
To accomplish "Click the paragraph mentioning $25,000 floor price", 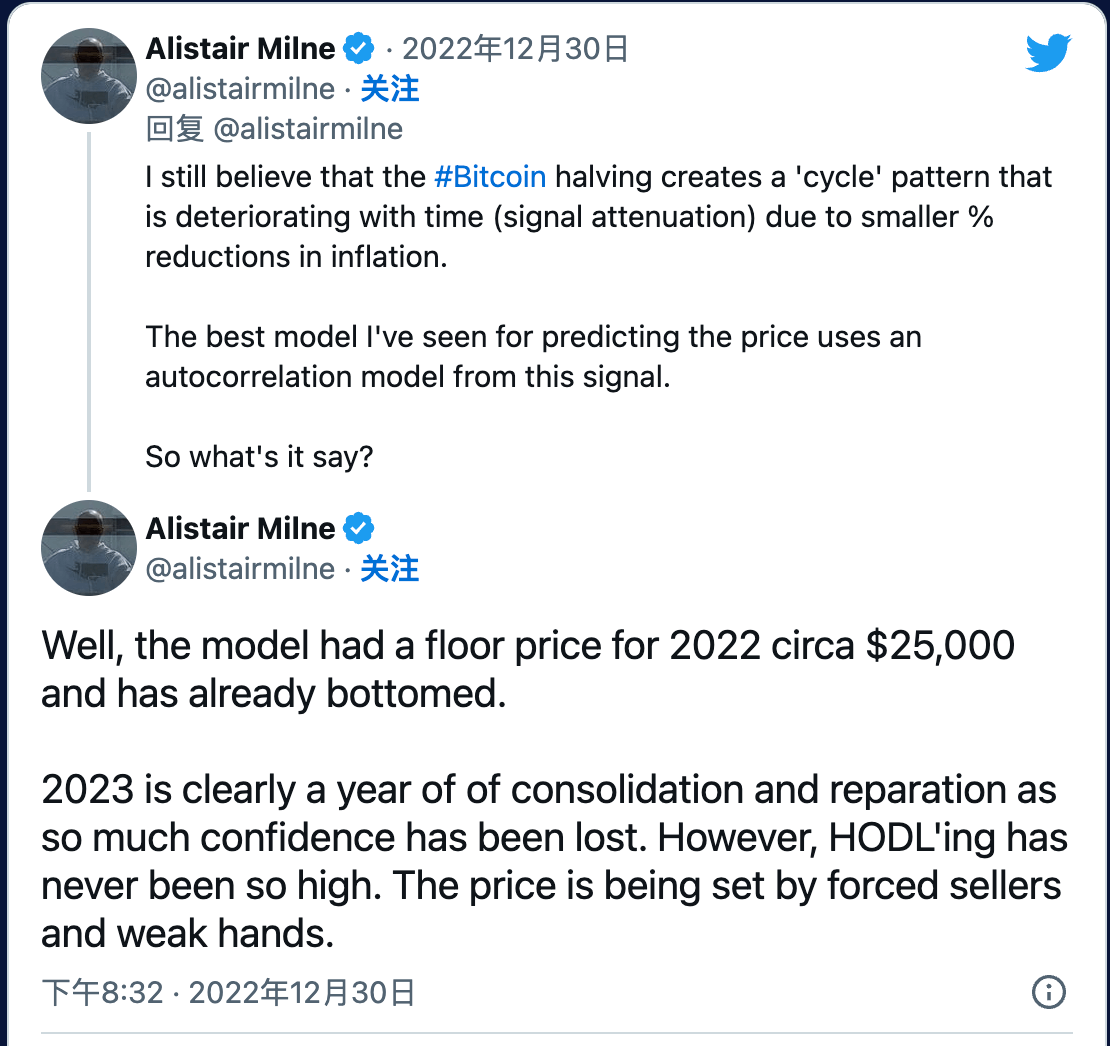I will click(x=528, y=669).
